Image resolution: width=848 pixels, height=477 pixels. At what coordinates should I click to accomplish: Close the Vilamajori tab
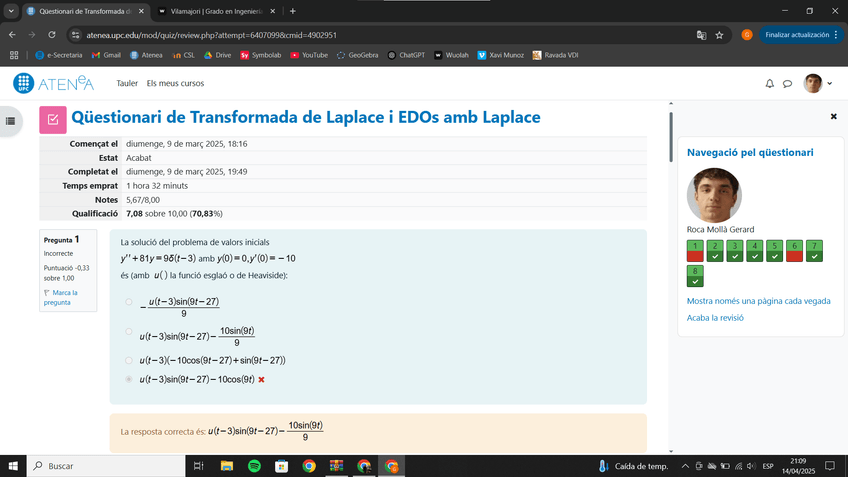click(273, 11)
